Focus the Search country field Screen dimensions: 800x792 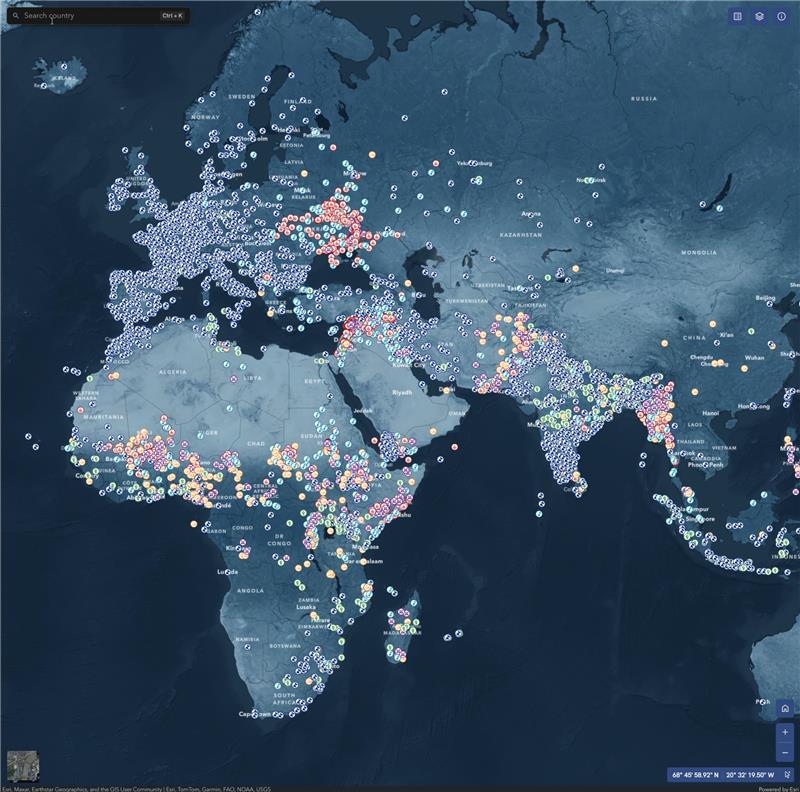[98, 16]
